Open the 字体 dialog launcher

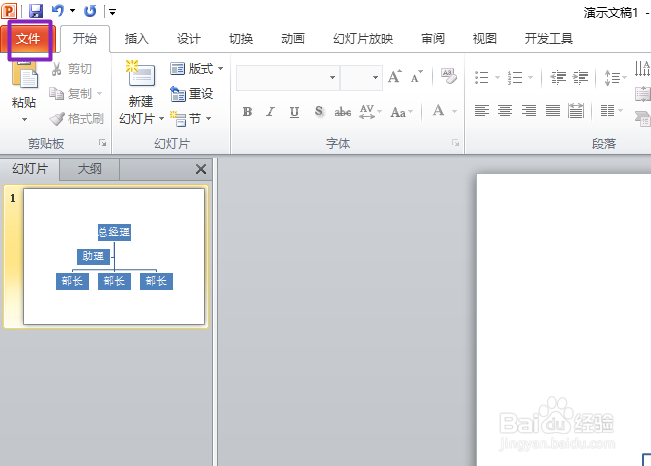pos(455,143)
